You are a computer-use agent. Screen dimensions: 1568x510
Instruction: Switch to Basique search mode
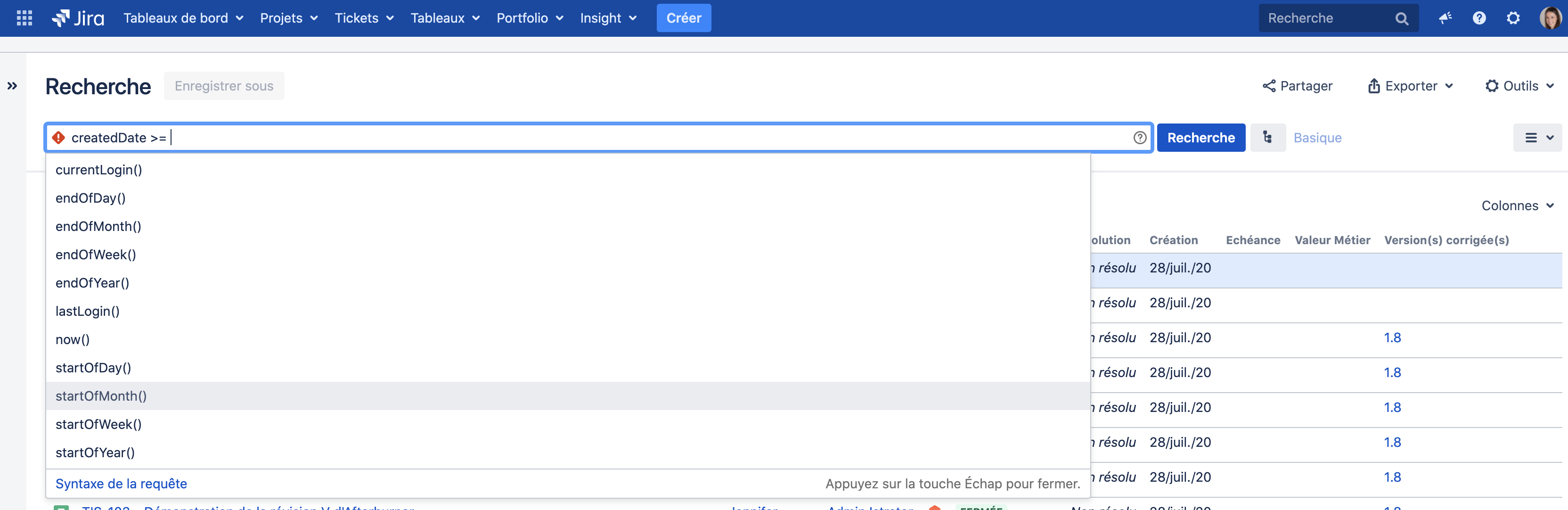pos(1317,138)
